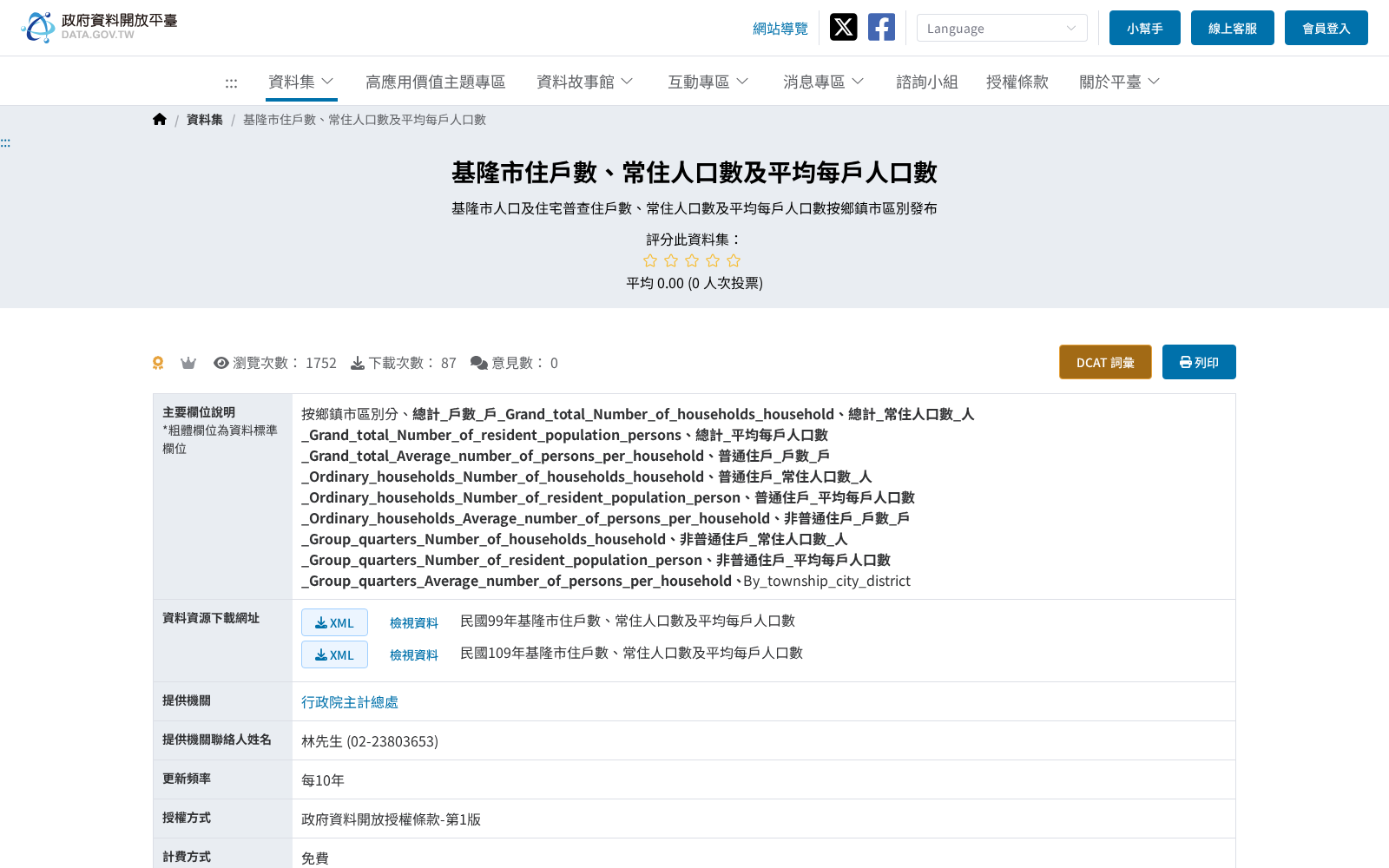Click the 小幫手 button
This screenshot has height=868, width=1389.
1145,28
